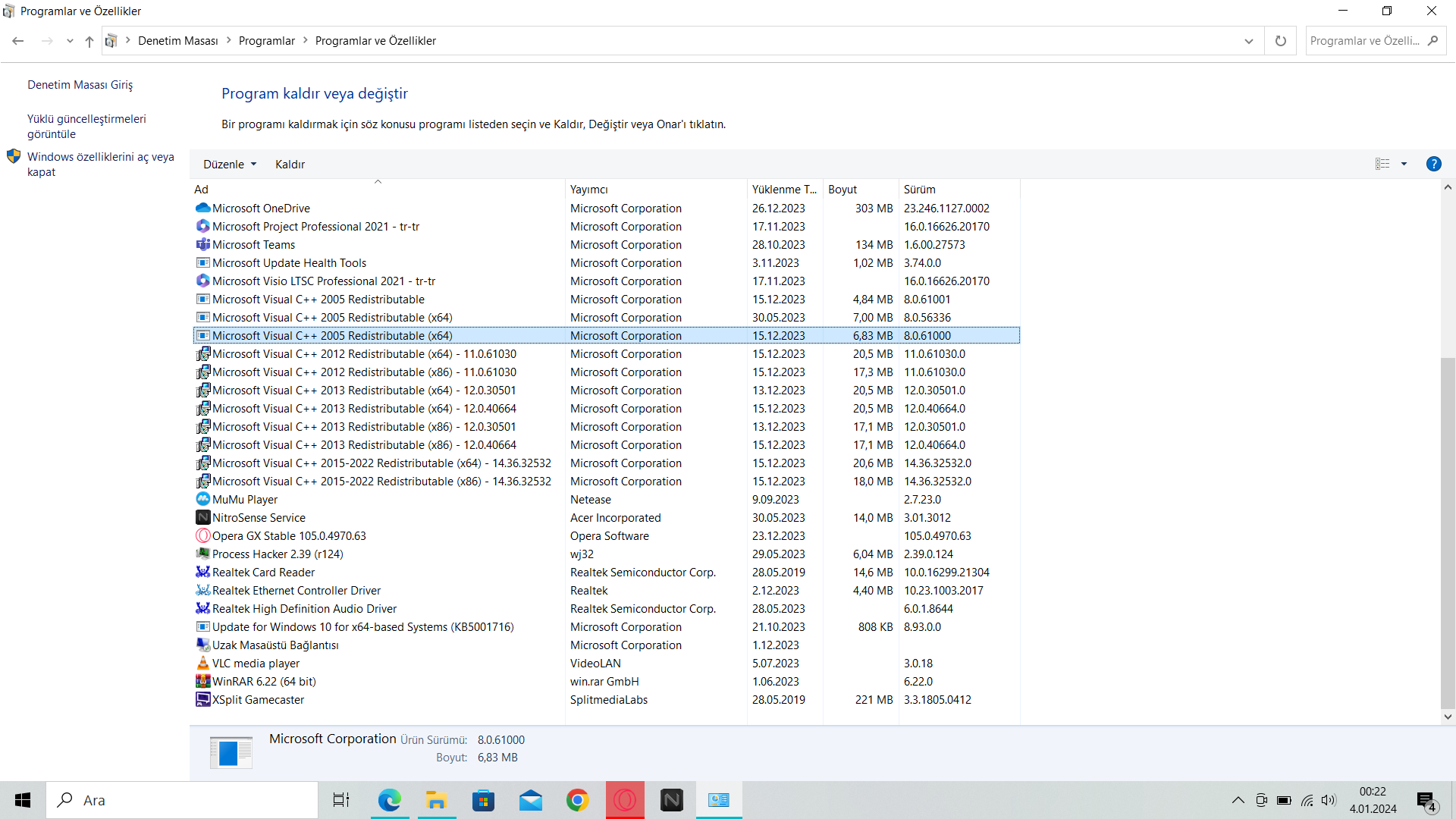Click the WinRAR 6.22 icon in list

(202, 682)
